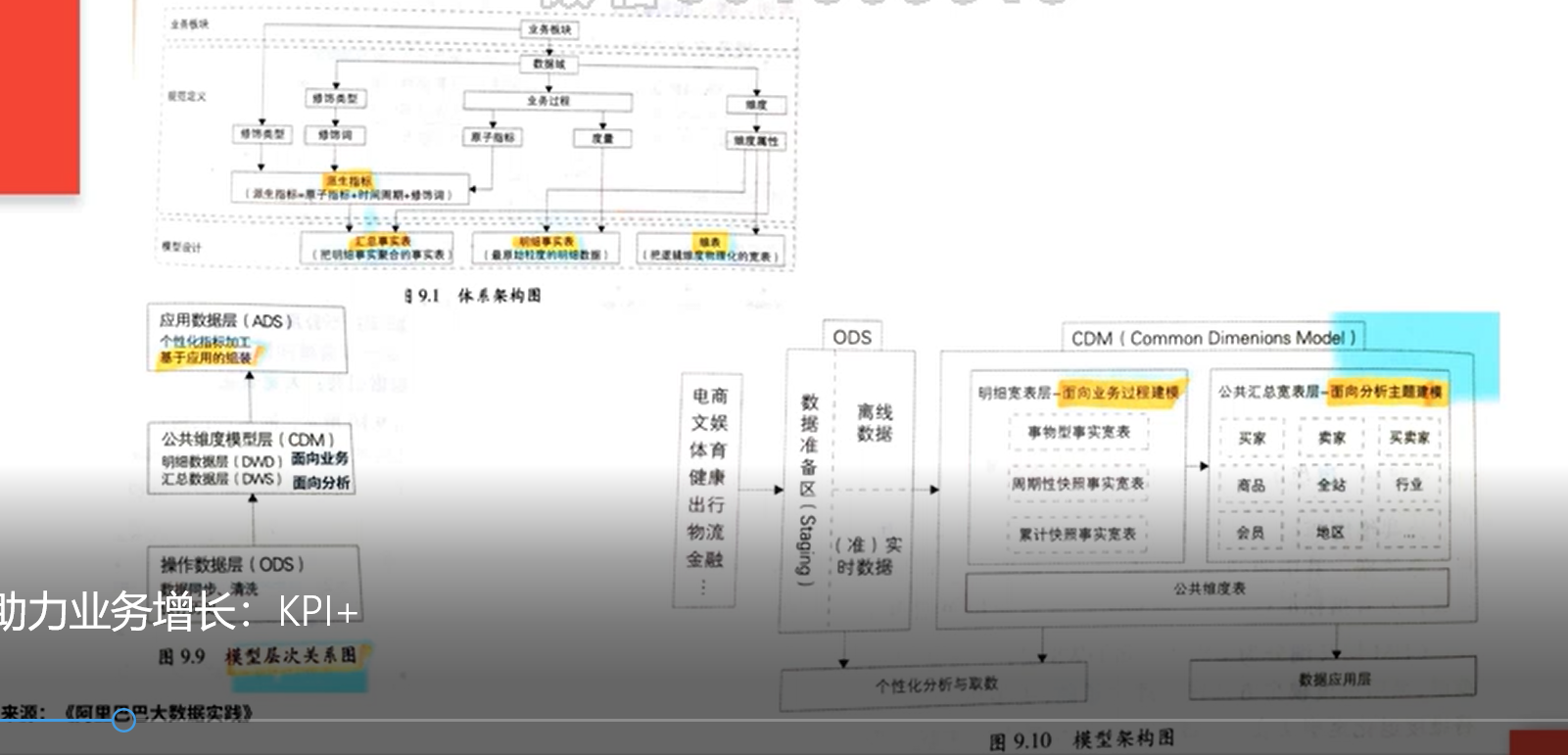This screenshot has width=1568, height=755.
Task: Click the '公共维度模型层 (CDM)' heading
Action: click(249, 440)
